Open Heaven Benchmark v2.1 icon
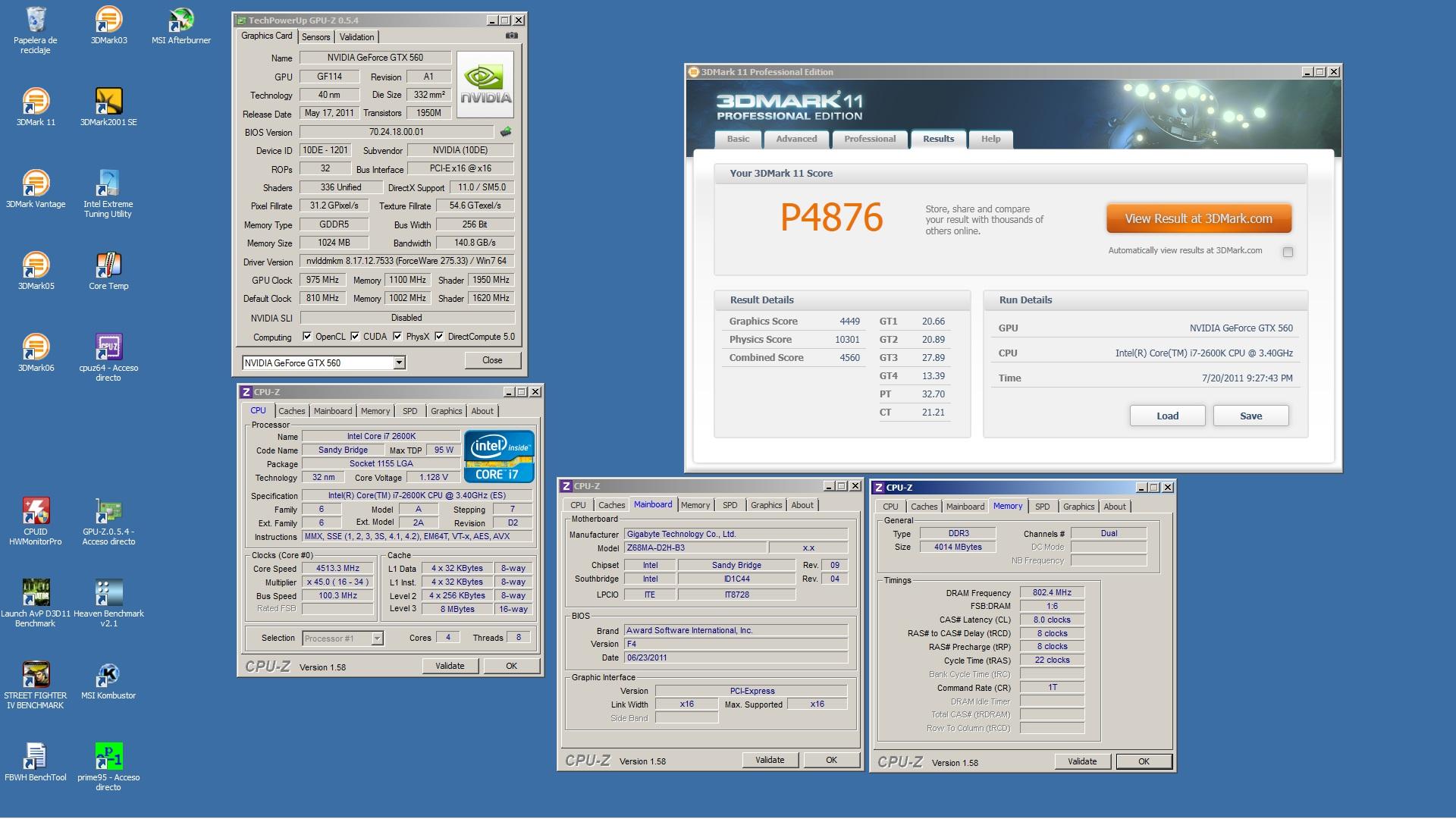 [108, 604]
